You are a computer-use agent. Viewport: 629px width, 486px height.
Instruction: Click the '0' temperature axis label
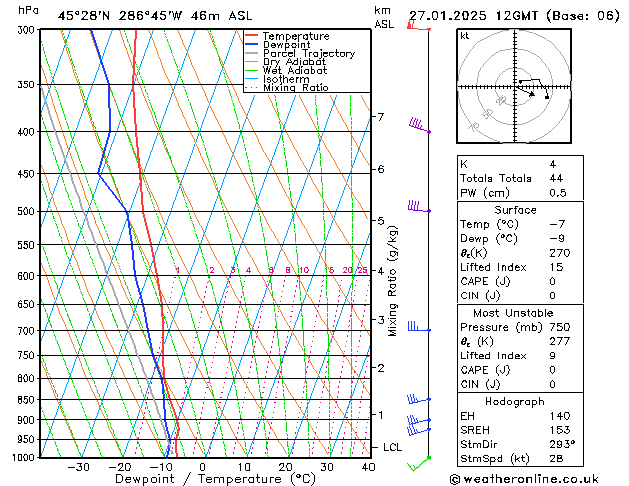pyautogui.click(x=203, y=467)
